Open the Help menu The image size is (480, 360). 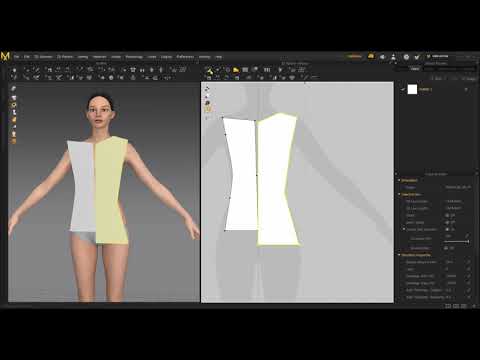(x=219, y=57)
